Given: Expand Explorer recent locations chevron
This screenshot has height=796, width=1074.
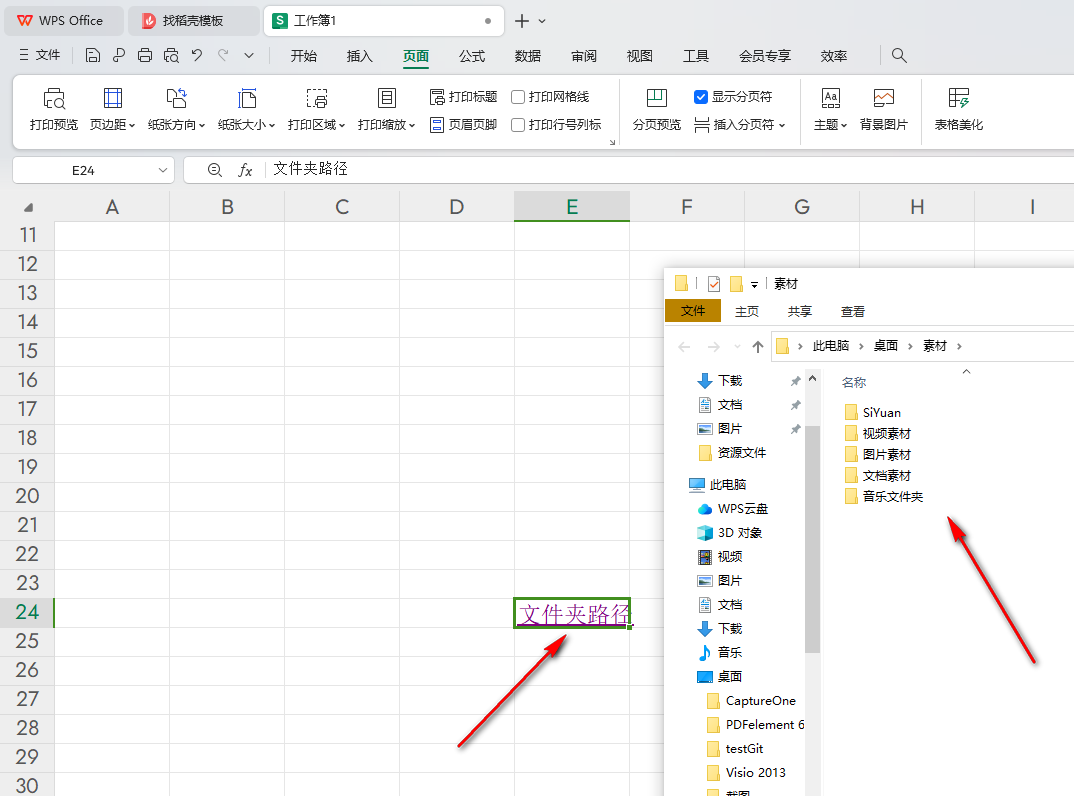Looking at the screenshot, I should click(x=737, y=347).
